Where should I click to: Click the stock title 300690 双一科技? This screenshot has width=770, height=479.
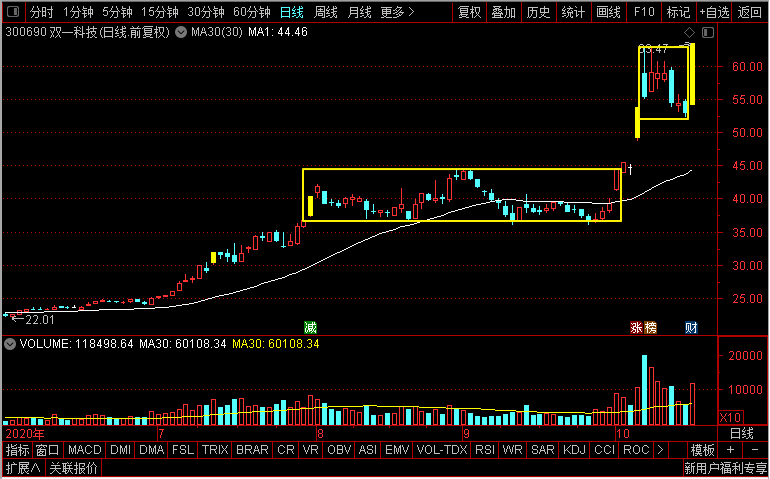(x=51, y=32)
